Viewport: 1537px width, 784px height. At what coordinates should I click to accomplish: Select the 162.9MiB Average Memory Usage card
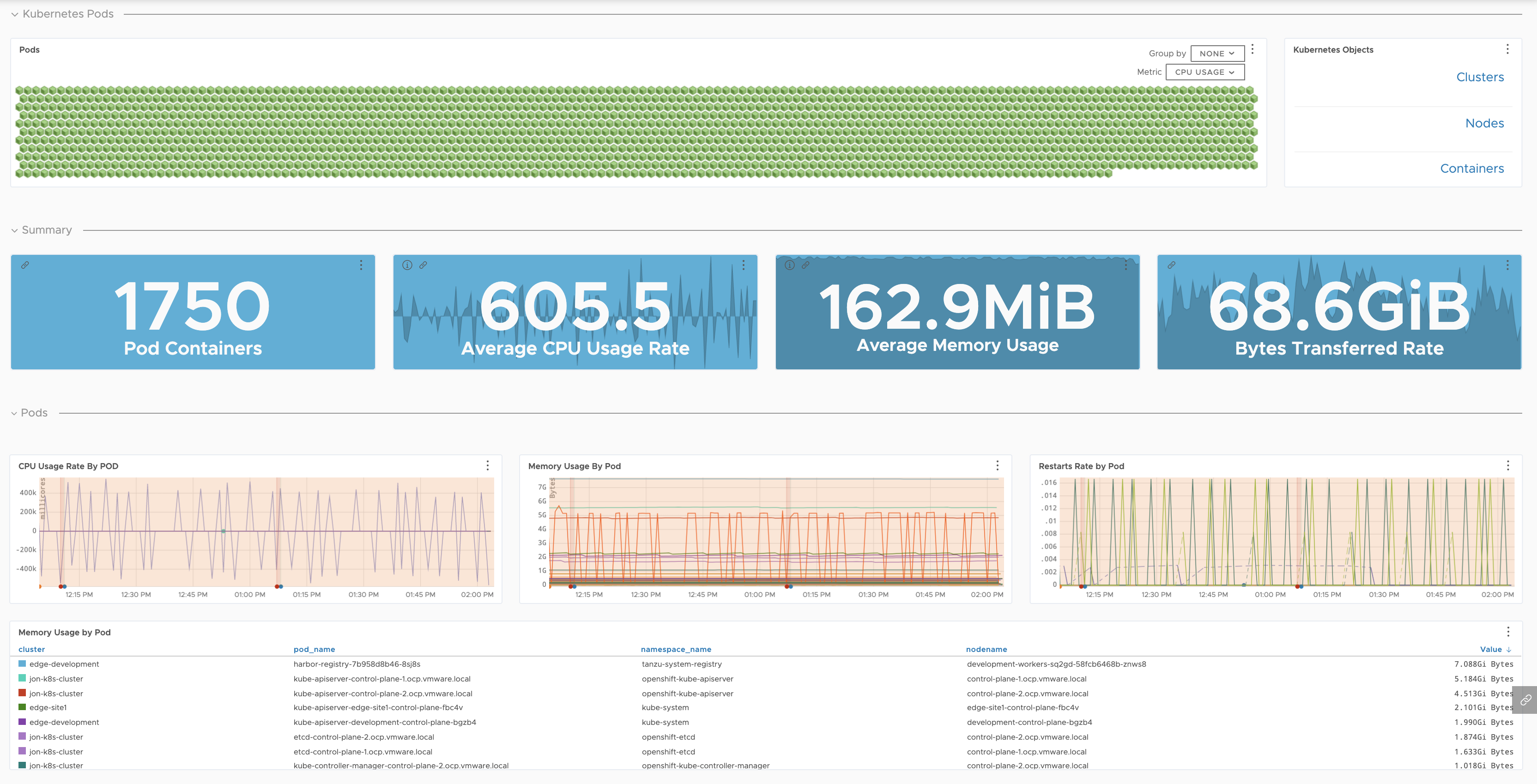(x=957, y=312)
